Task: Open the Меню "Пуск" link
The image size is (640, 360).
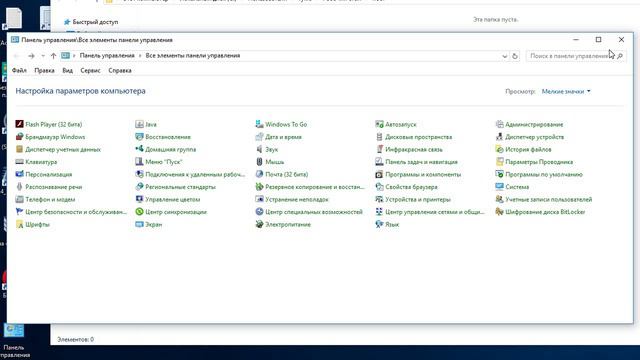Action: [x=164, y=162]
